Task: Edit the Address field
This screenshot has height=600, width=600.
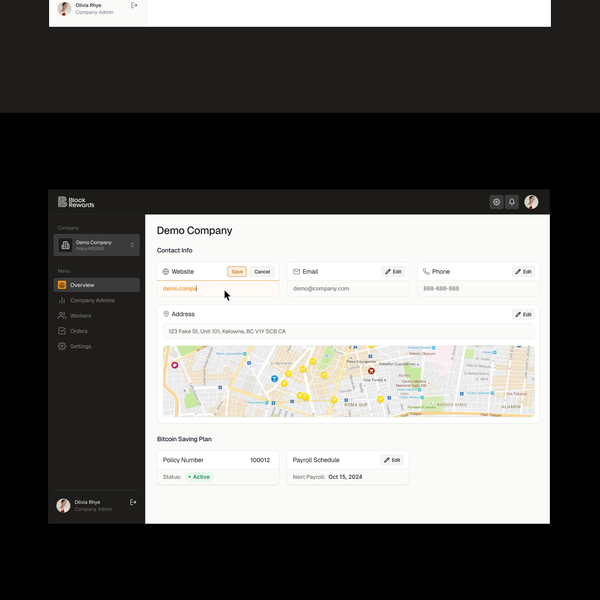Action: click(523, 314)
